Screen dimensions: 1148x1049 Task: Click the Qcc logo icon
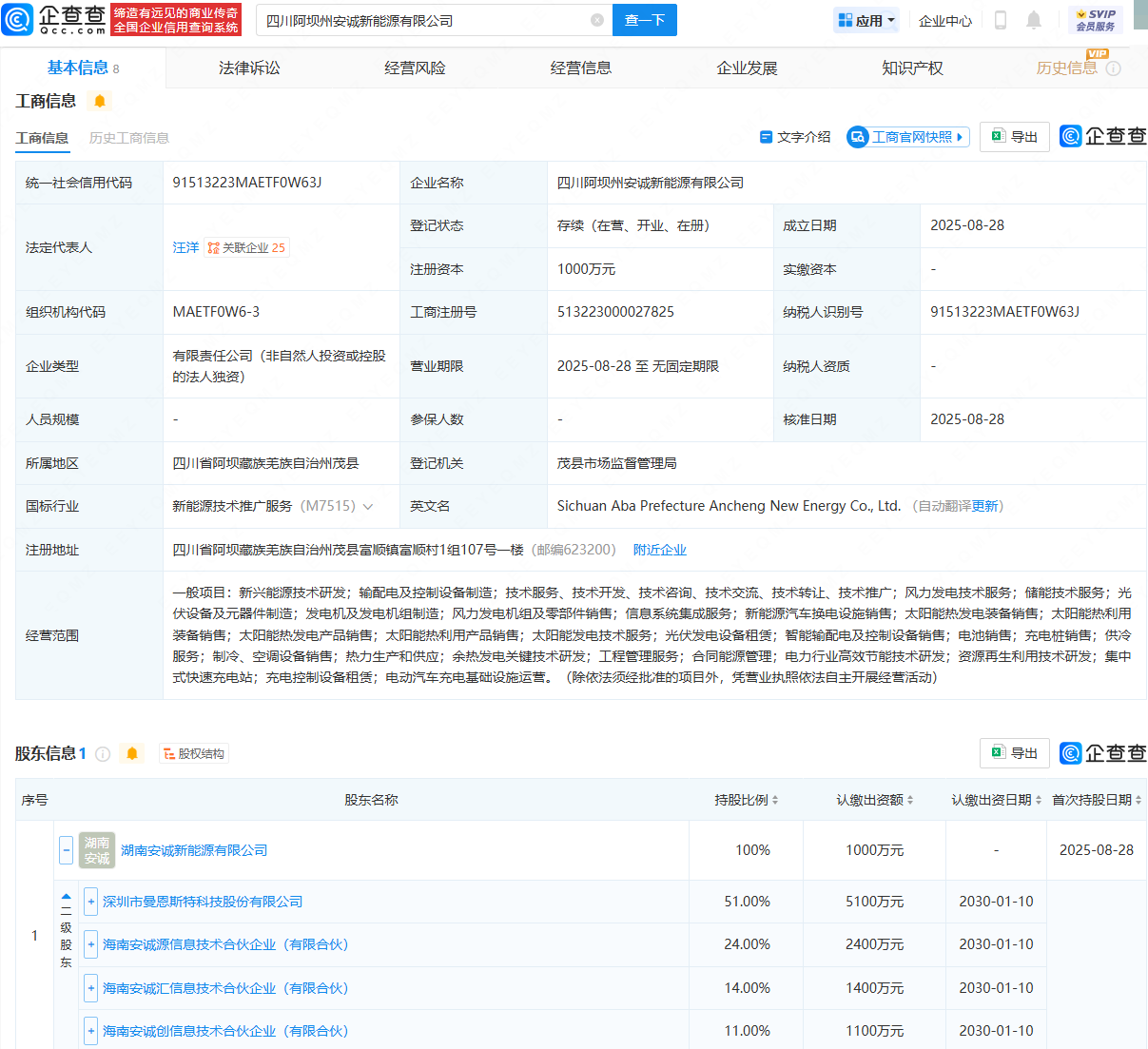click(18, 20)
